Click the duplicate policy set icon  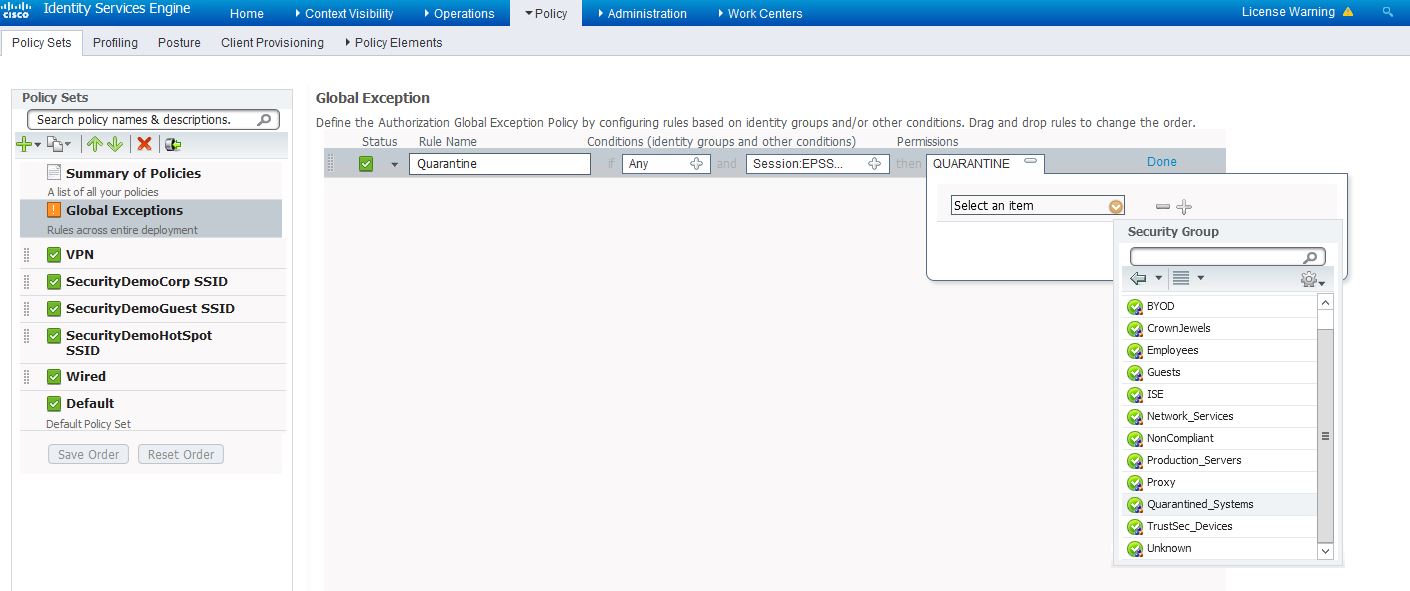(x=55, y=144)
